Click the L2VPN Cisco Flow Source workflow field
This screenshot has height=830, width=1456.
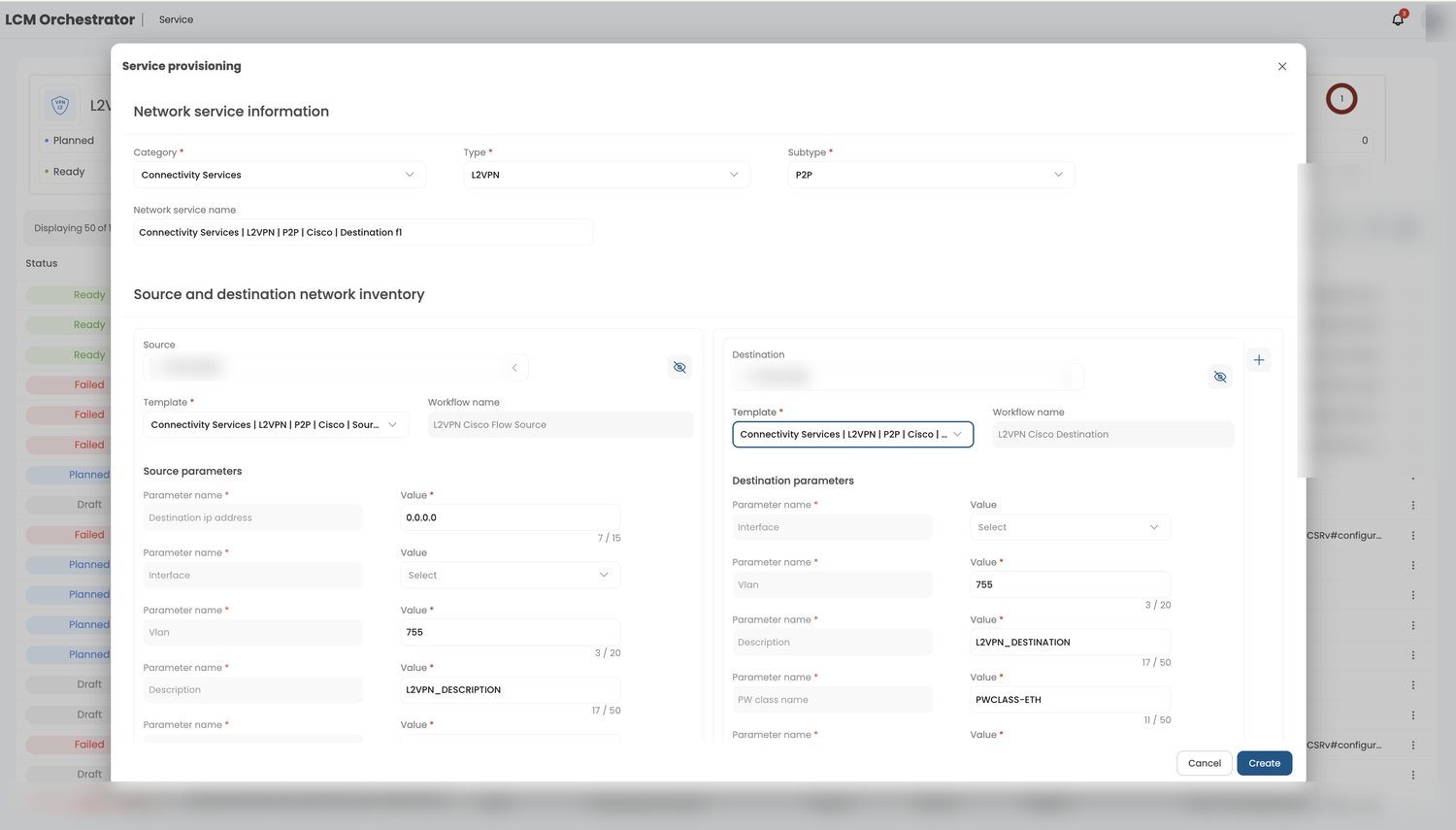coord(560,425)
